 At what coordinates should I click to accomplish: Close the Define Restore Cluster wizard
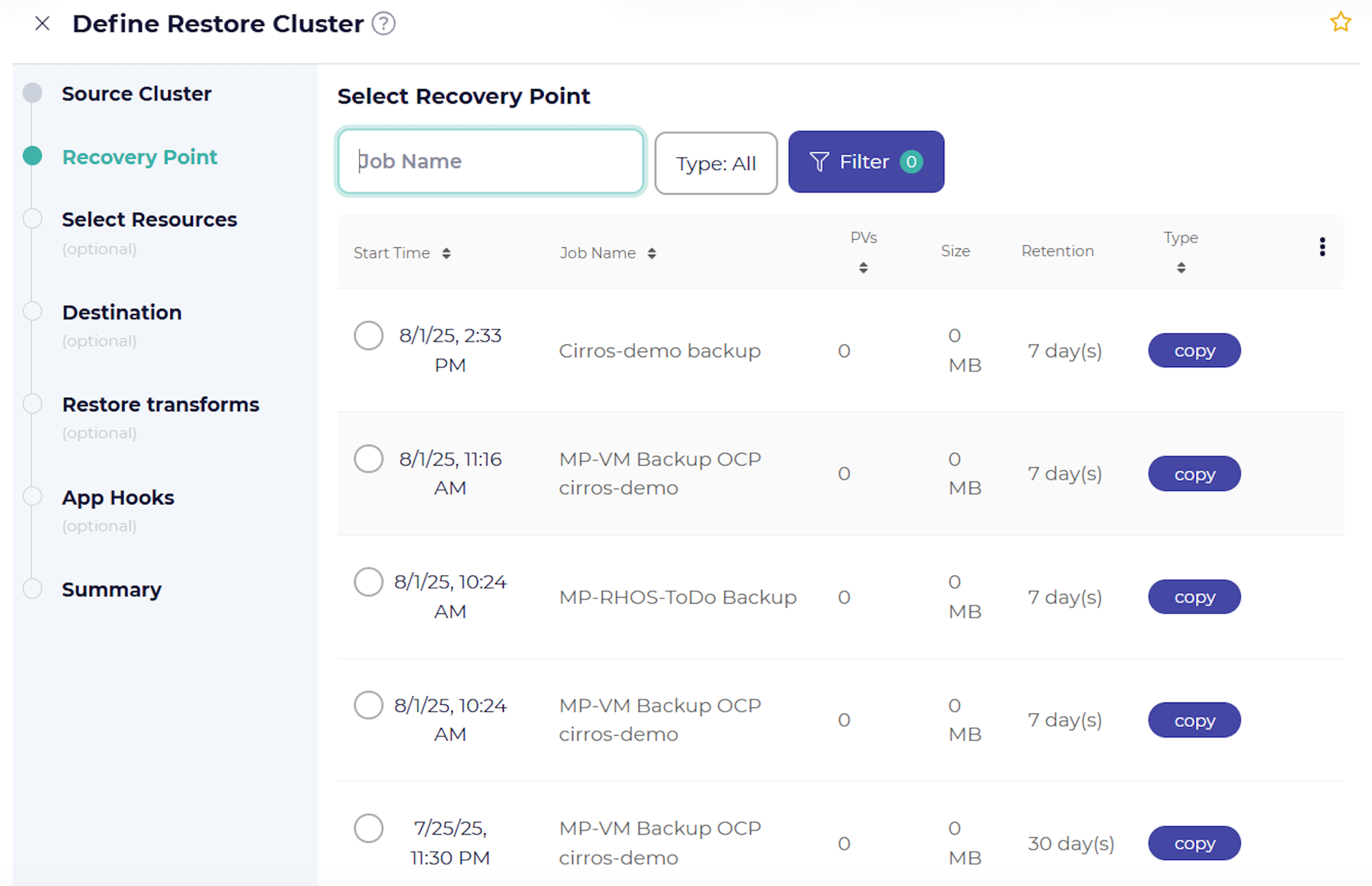coord(43,23)
